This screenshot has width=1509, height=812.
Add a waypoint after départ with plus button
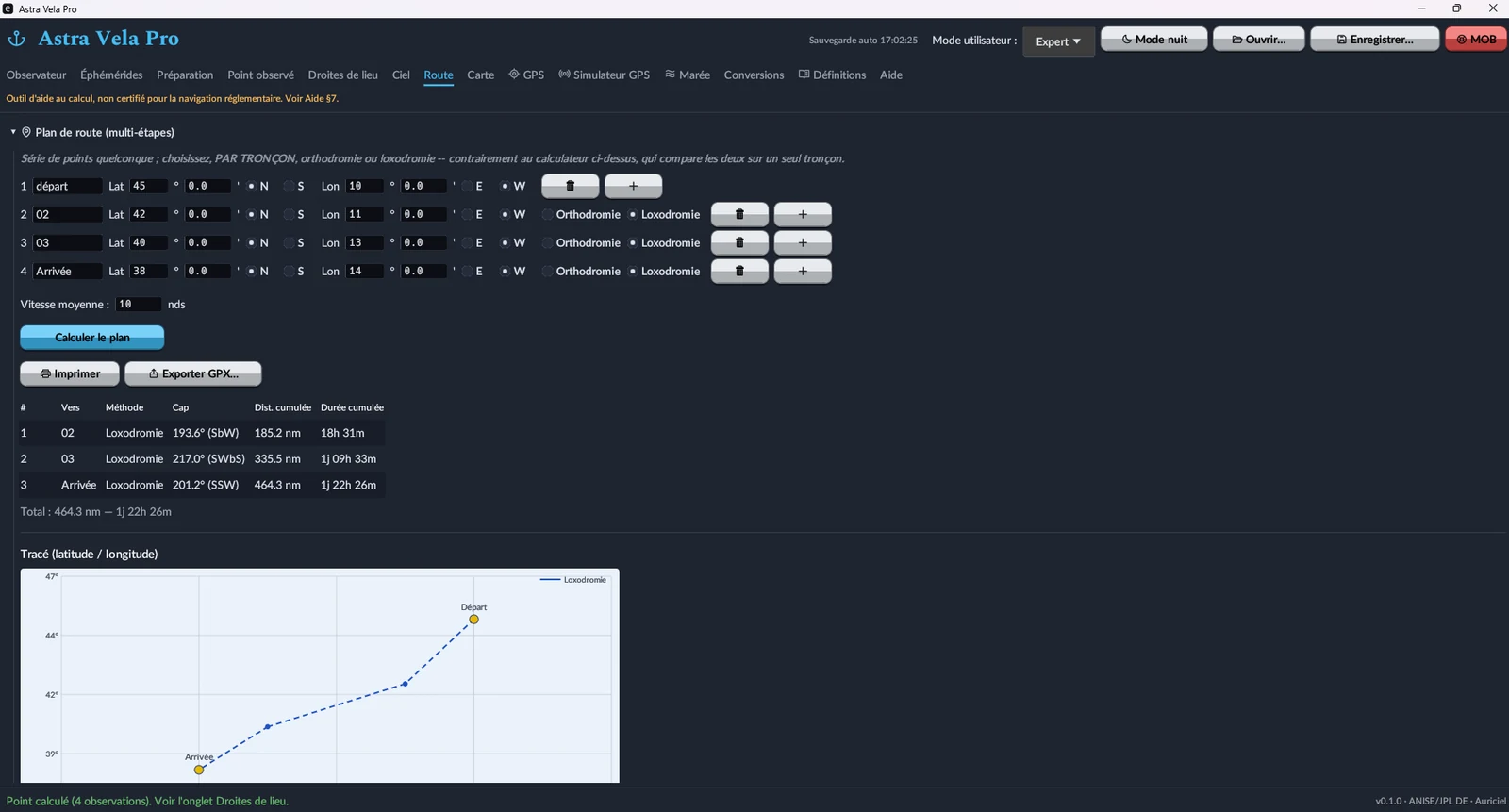click(x=633, y=186)
